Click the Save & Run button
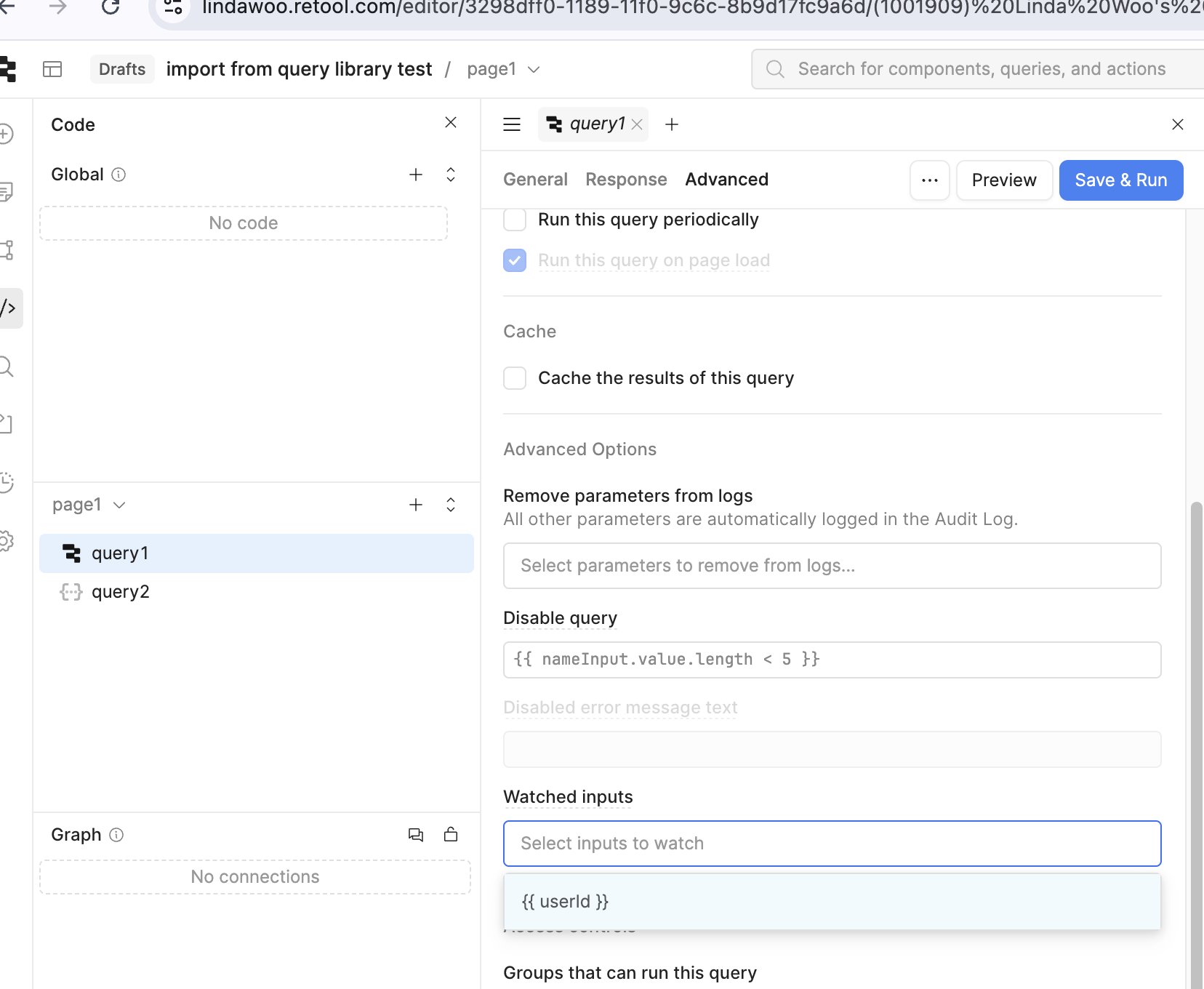 (1121, 180)
